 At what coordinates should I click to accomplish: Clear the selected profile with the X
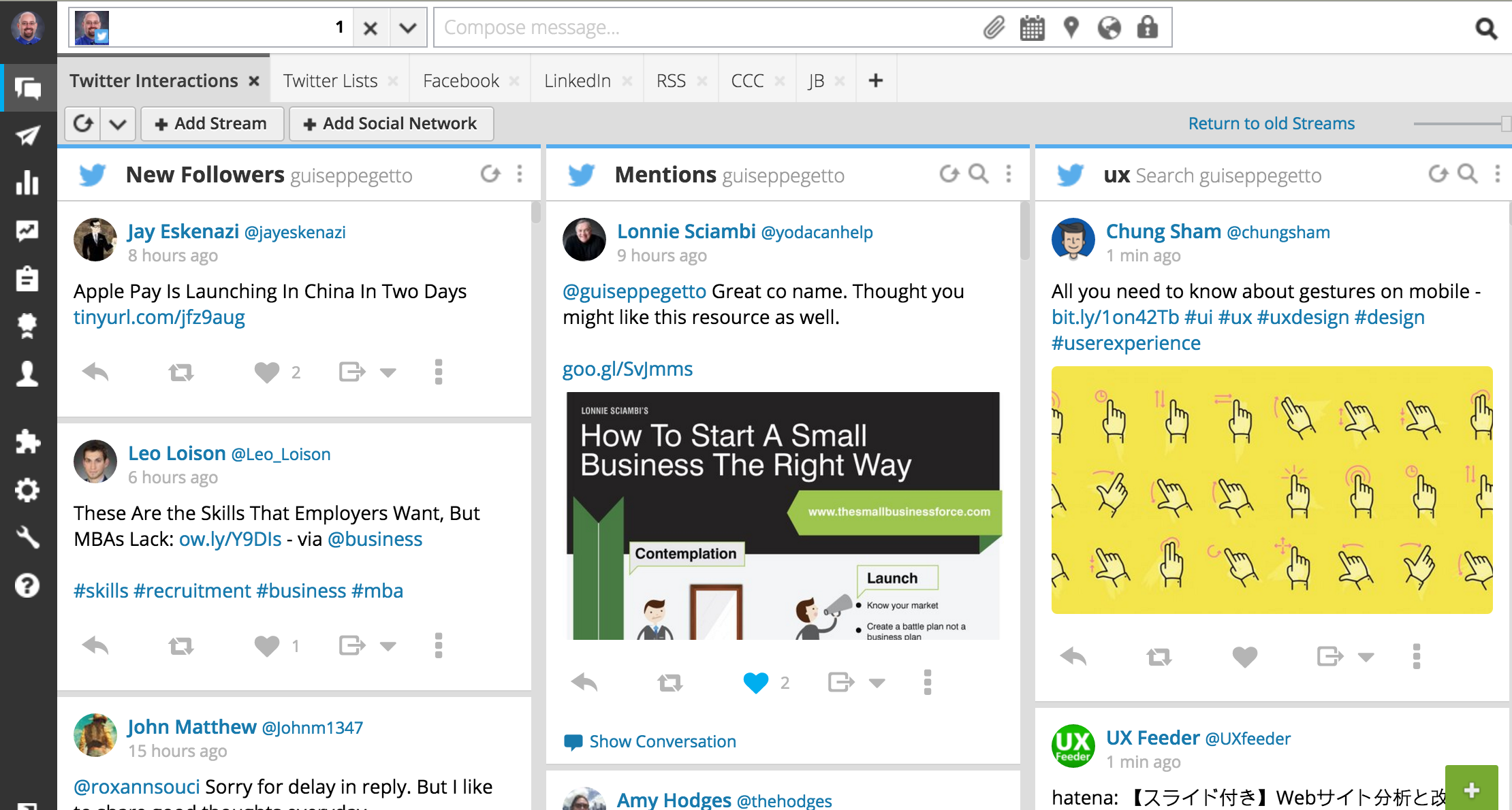coord(371,28)
